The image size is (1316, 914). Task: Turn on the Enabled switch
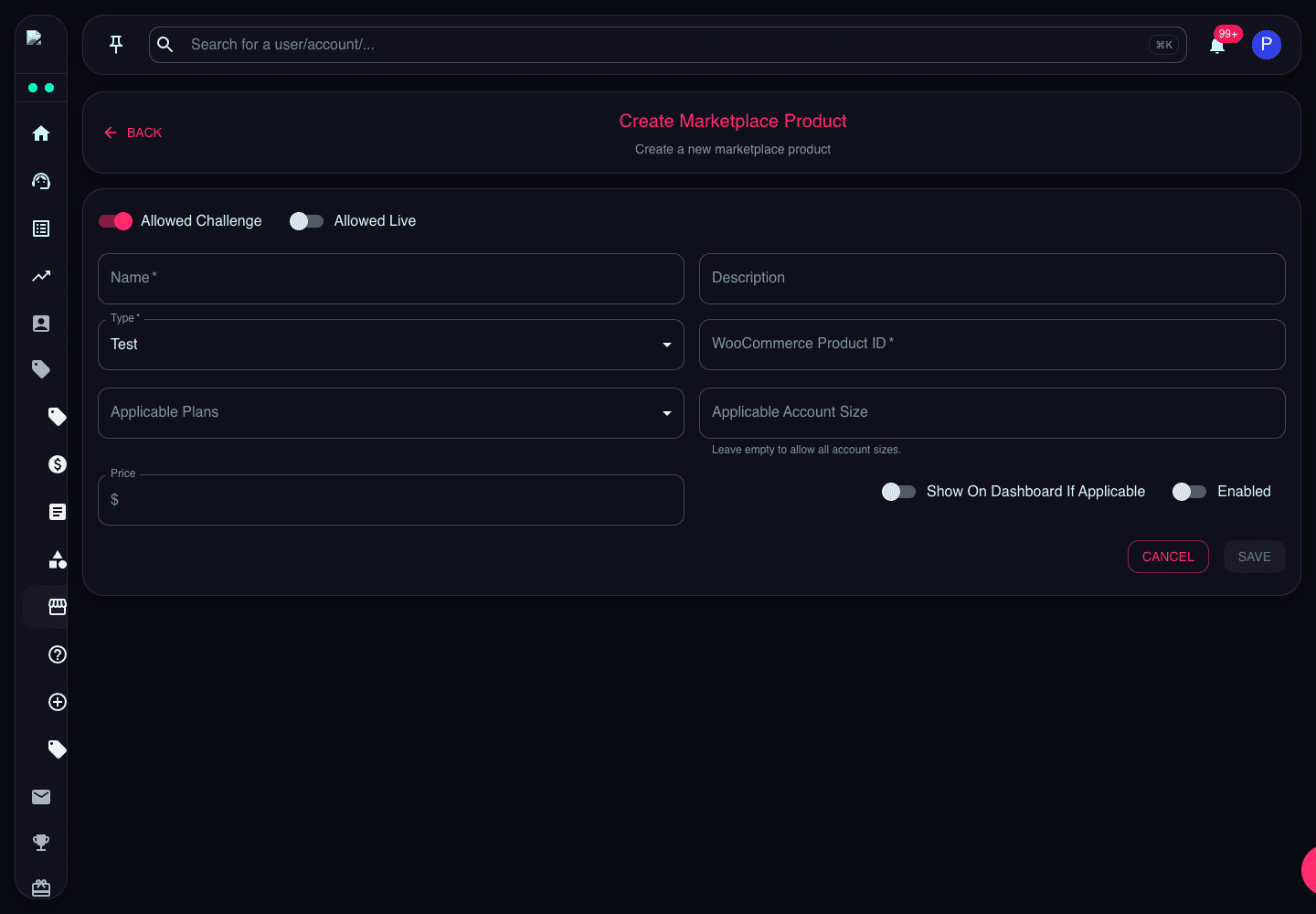(1189, 492)
